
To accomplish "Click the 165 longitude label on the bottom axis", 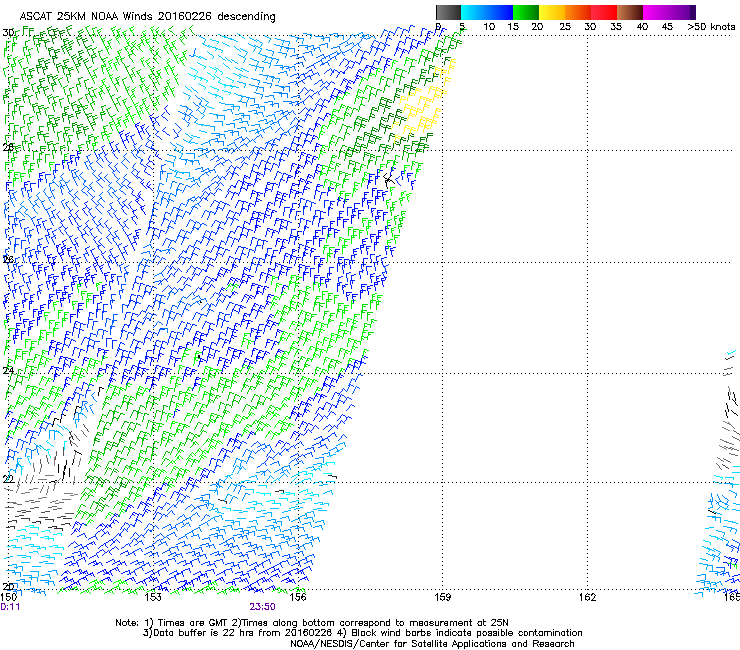I will click(732, 597).
